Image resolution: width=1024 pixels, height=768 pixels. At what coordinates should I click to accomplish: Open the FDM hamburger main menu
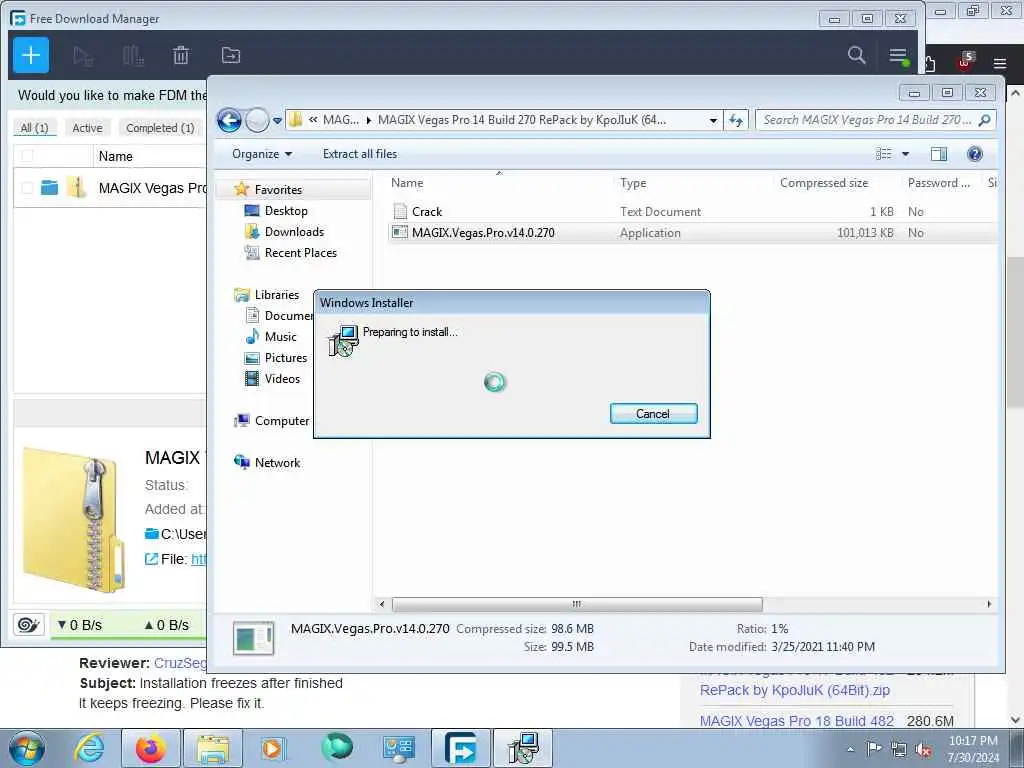[x=899, y=56]
